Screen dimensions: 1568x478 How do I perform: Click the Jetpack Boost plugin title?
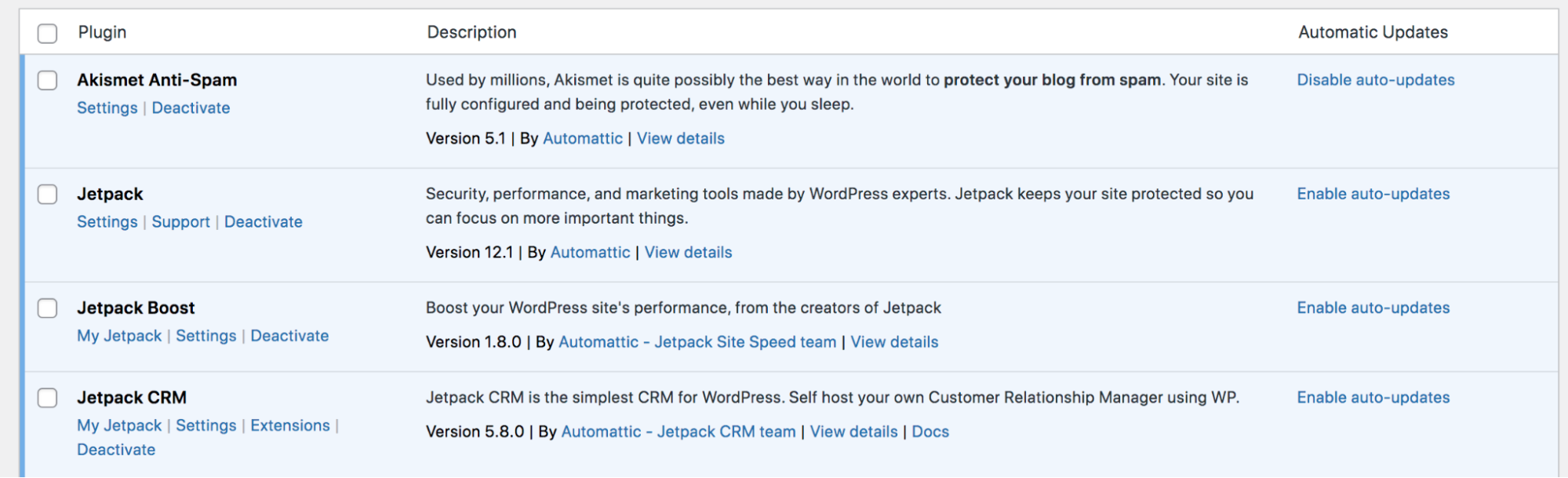[136, 308]
